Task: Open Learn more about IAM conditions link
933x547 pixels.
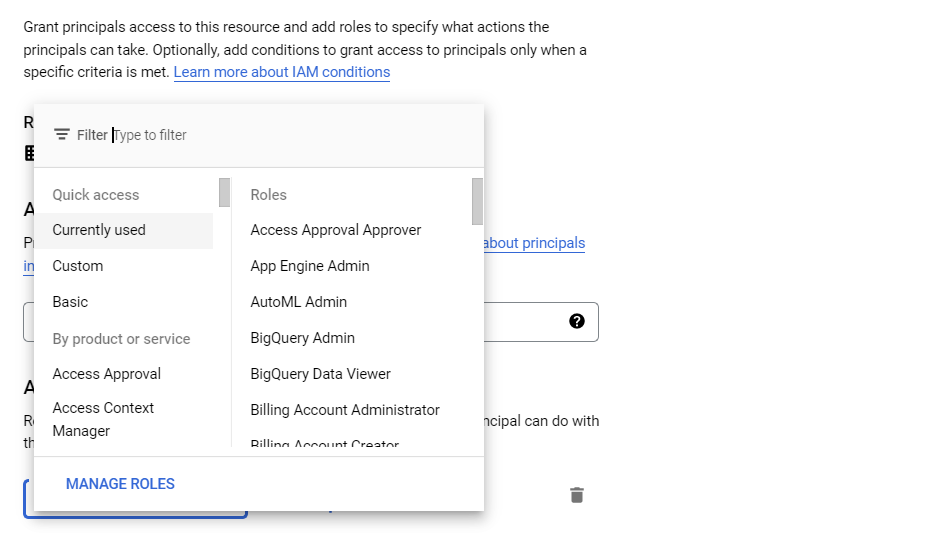Action: [x=282, y=72]
